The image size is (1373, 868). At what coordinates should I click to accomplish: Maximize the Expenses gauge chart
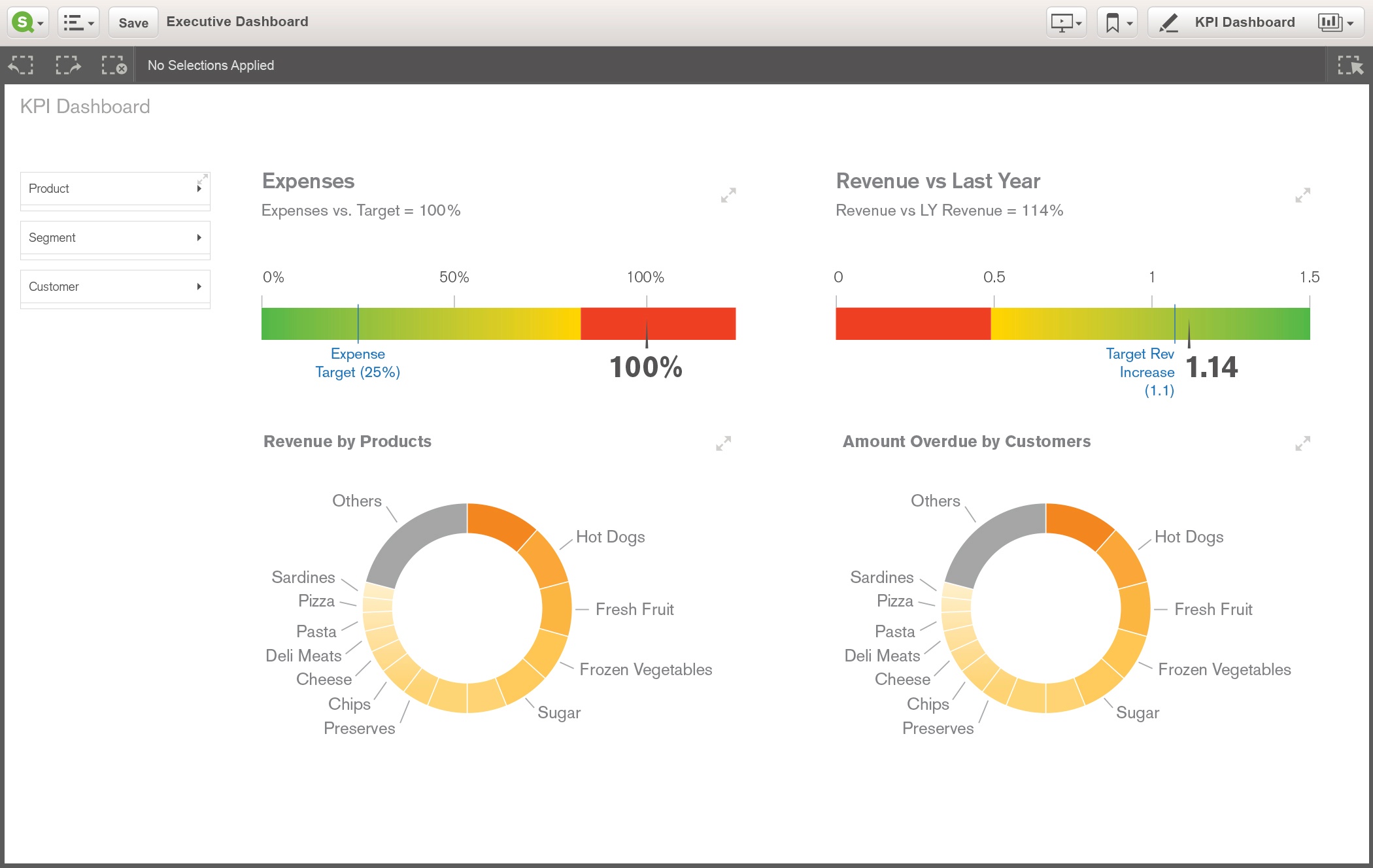click(x=728, y=195)
